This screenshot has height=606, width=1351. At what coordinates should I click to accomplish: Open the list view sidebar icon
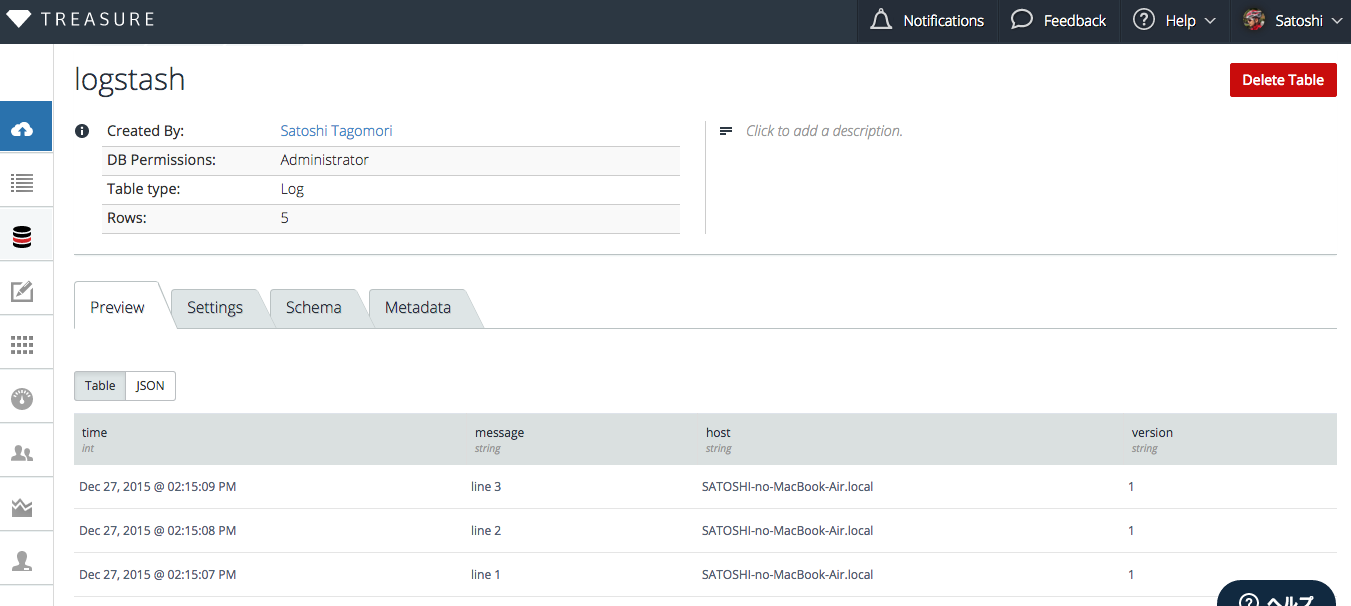(22, 183)
